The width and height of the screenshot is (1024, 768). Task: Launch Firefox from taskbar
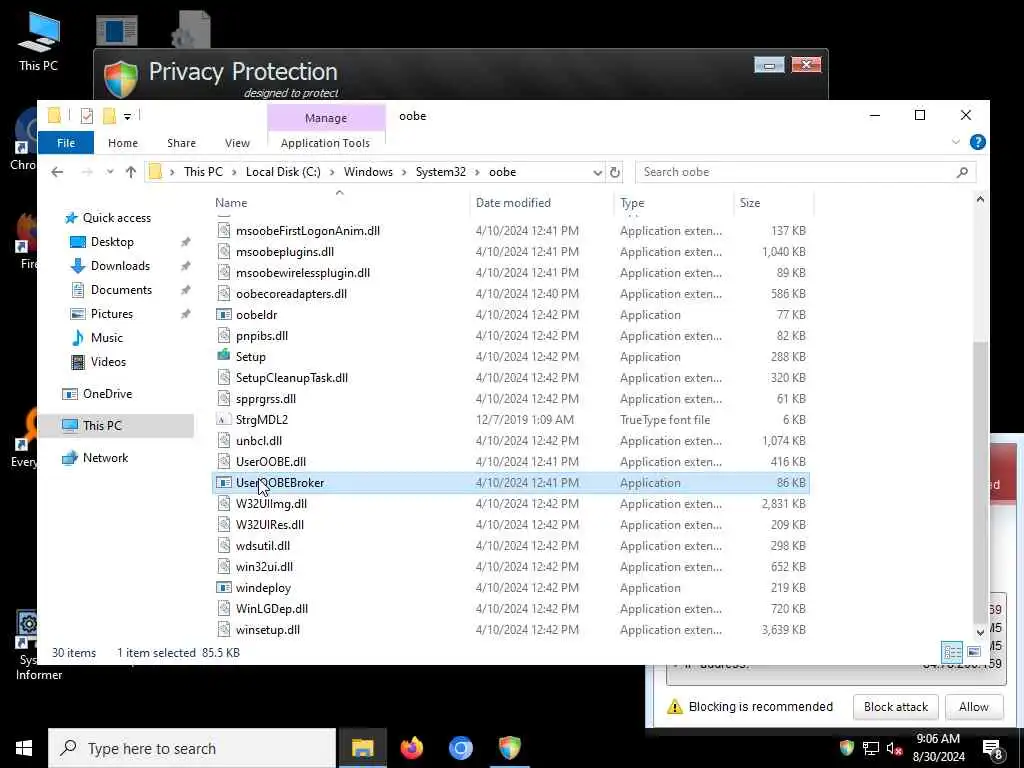(x=411, y=748)
